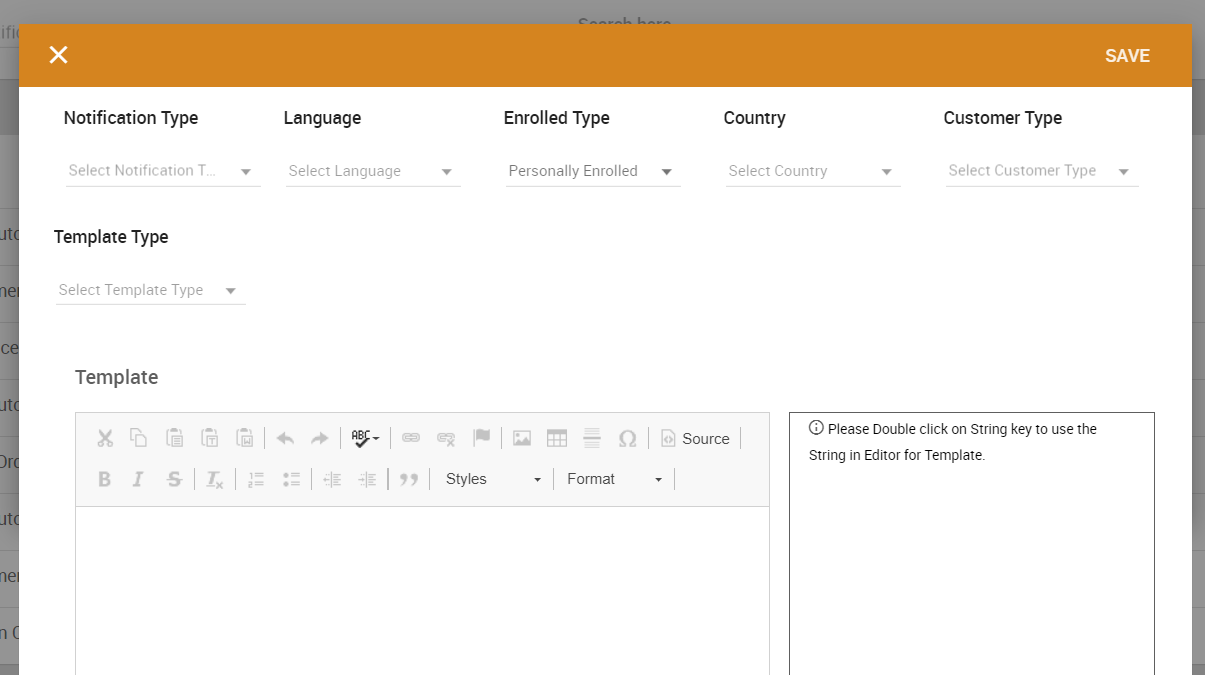Insert a bulleted list
Image resolution: width=1205 pixels, height=675 pixels.
click(291, 479)
